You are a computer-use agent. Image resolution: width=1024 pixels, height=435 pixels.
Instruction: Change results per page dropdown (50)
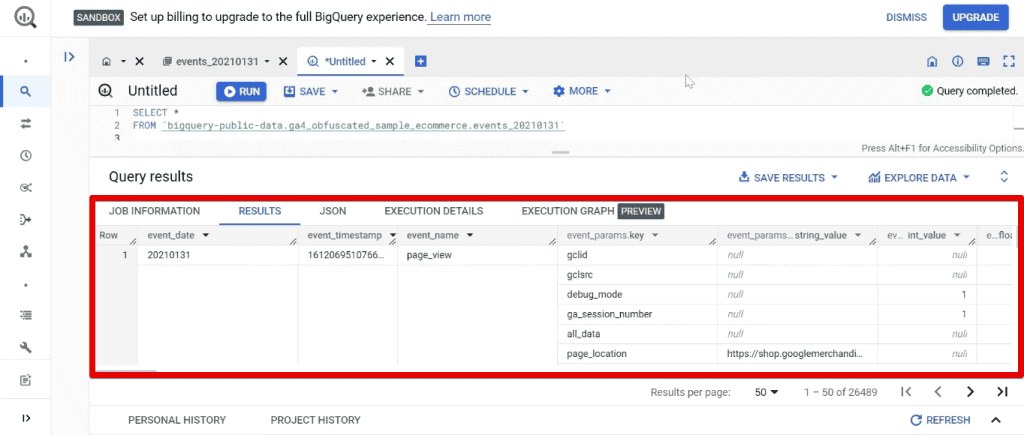click(767, 392)
